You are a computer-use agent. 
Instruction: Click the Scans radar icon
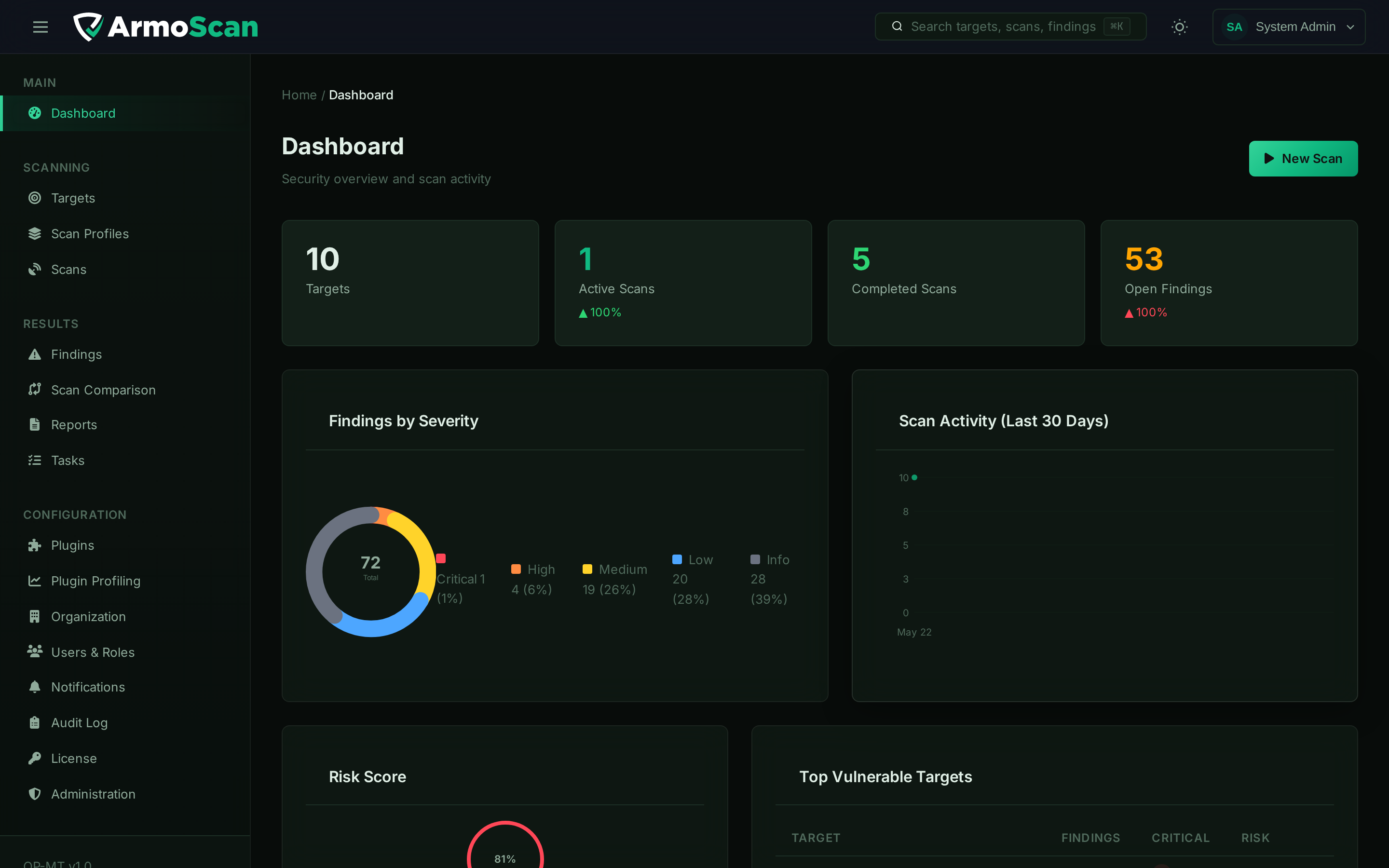click(35, 269)
